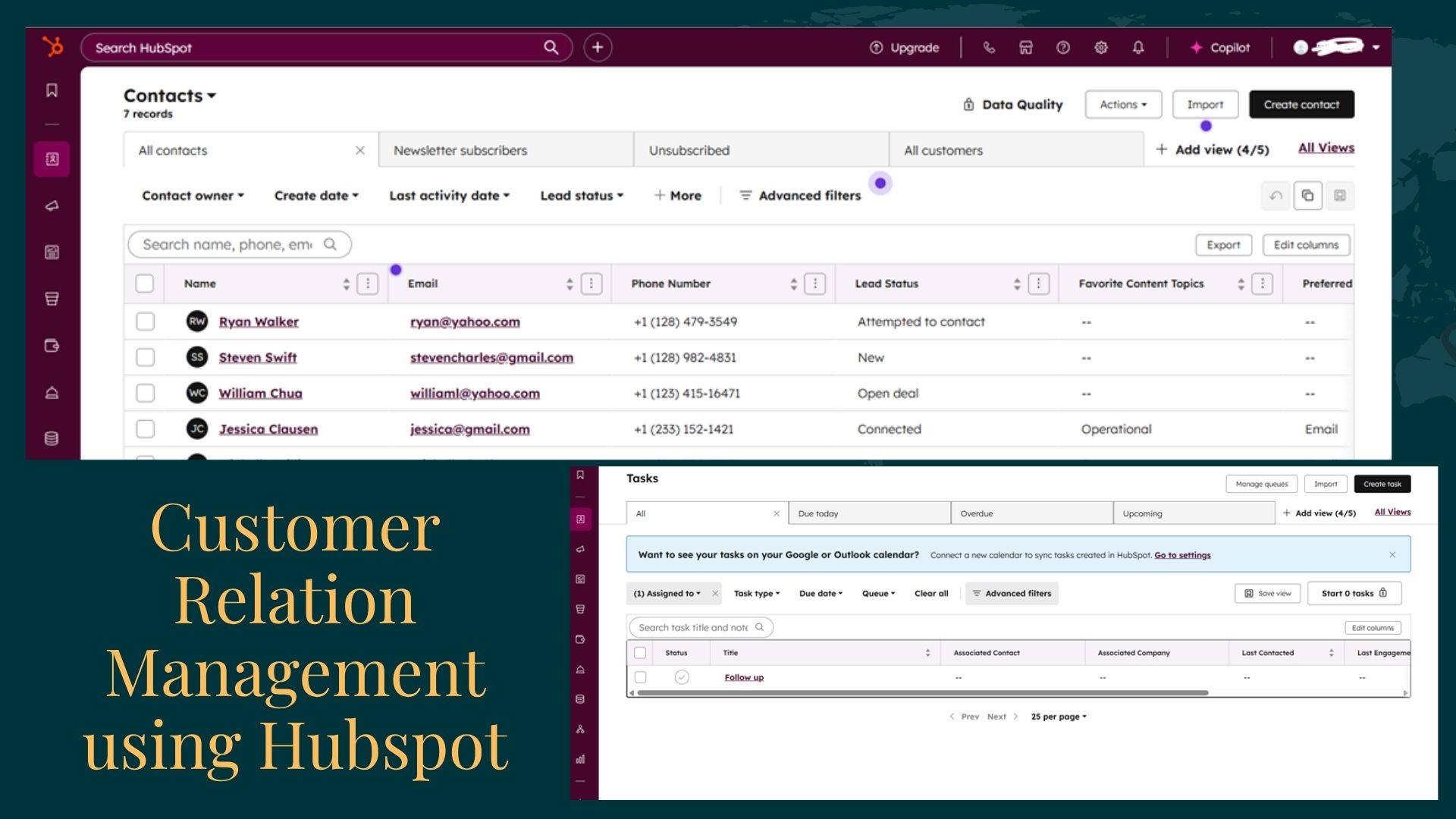Viewport: 1456px width, 819px height.
Task: Dismiss the calendar sync banner in Tasks
Action: [1392, 554]
